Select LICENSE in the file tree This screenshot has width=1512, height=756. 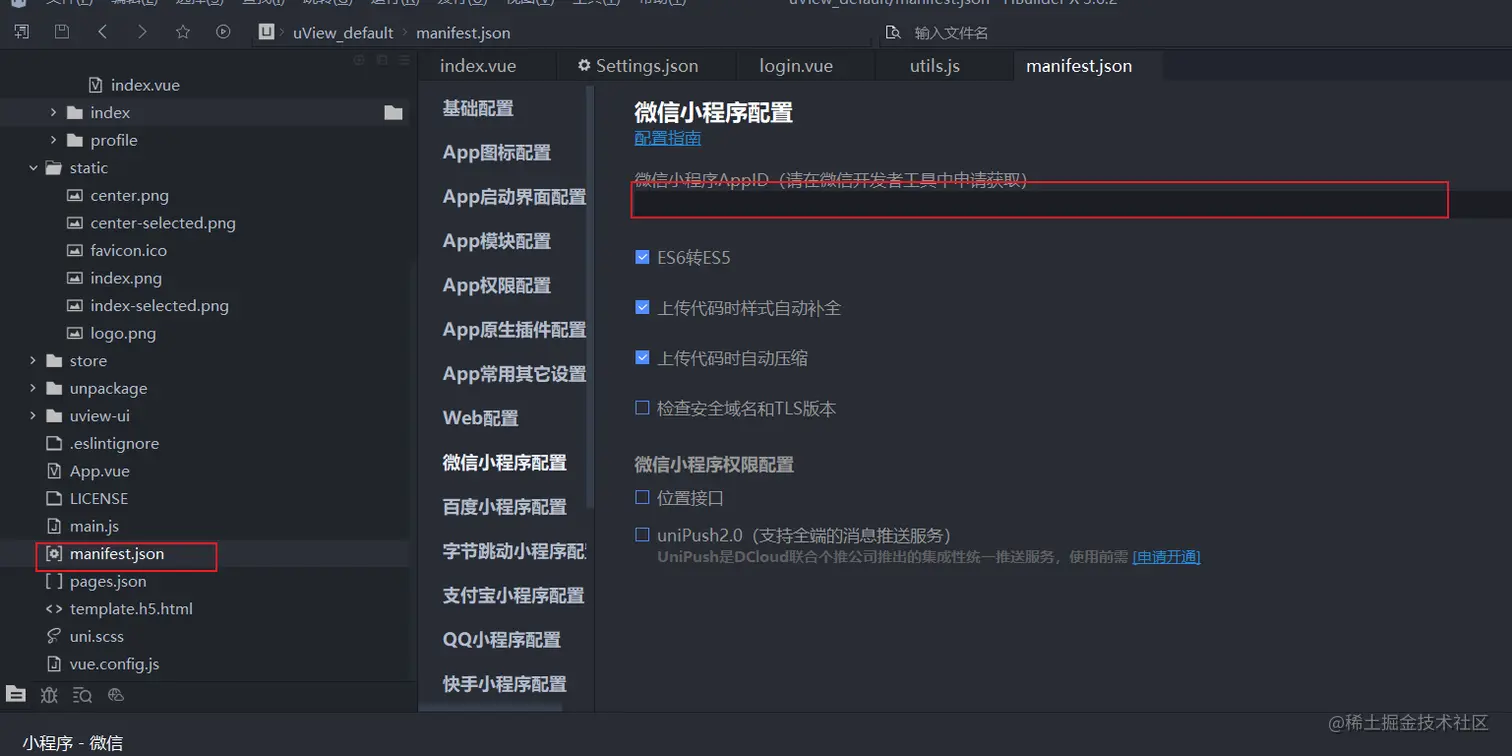(x=99, y=498)
